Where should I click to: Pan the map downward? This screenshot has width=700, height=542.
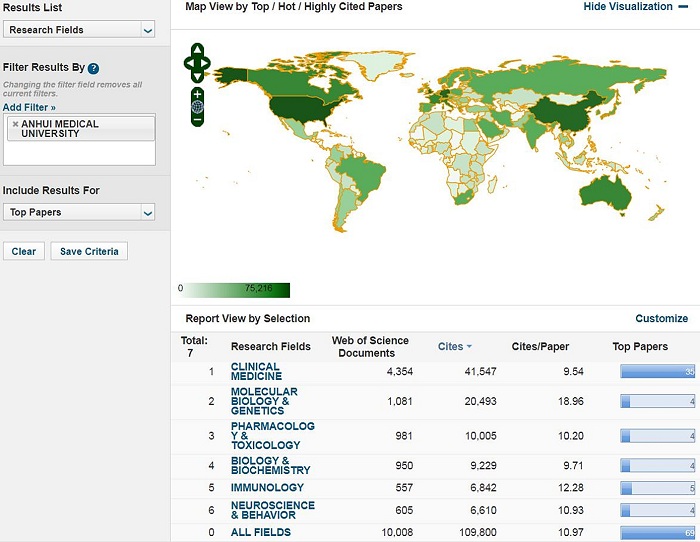click(x=198, y=75)
